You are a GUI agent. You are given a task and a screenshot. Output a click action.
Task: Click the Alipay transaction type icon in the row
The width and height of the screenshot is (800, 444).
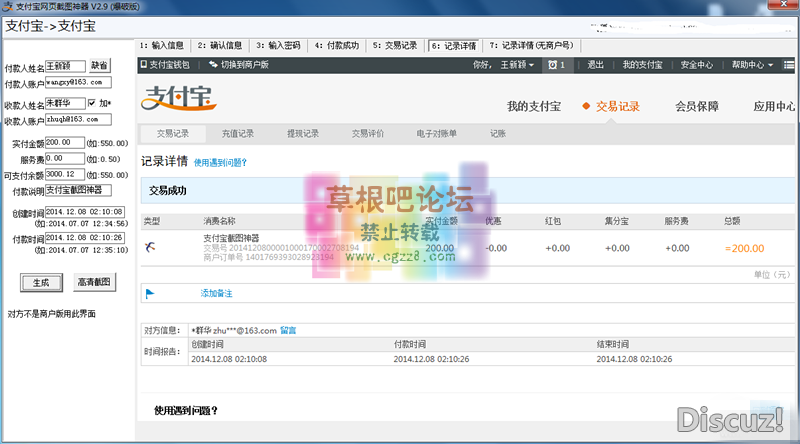[149, 248]
